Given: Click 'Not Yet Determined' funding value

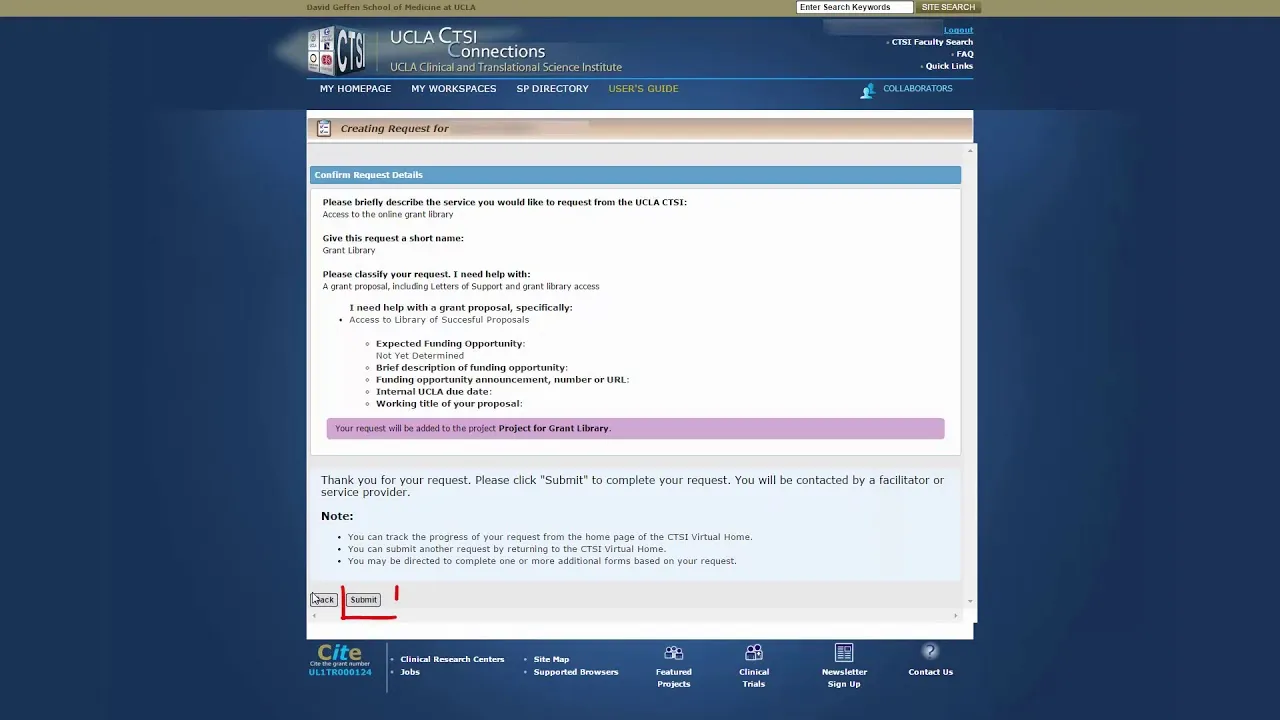Looking at the screenshot, I should tap(420, 356).
